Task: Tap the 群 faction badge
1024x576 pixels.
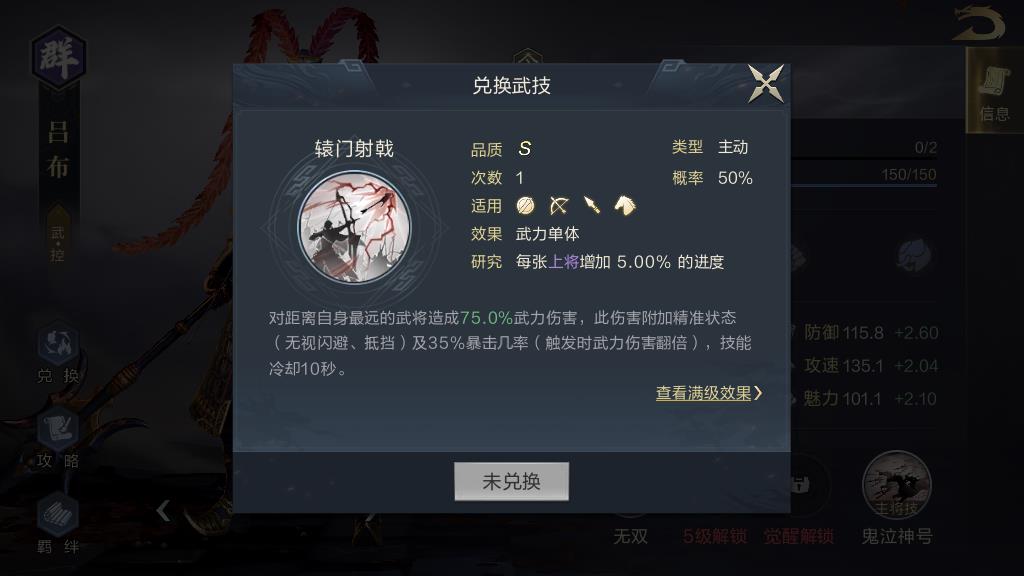Action: coord(59,57)
